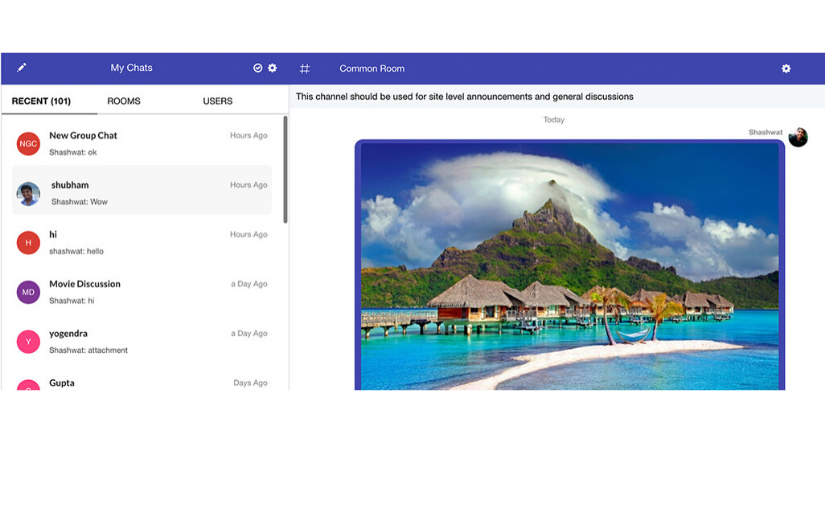Screen dimensions: 825x525
Task: Click Days Ago timestamp of Gupta
Action: (x=250, y=383)
